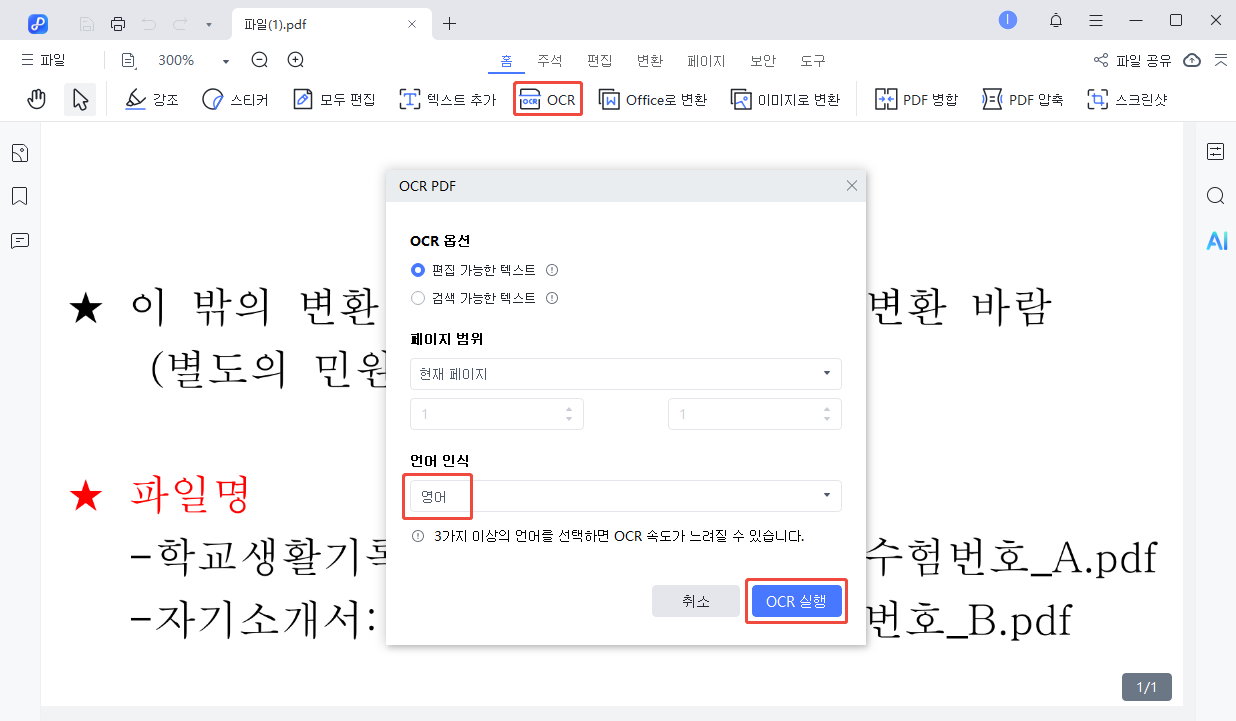Open the PDF 압축 compress tool
The height and width of the screenshot is (721, 1236).
tap(1023, 99)
